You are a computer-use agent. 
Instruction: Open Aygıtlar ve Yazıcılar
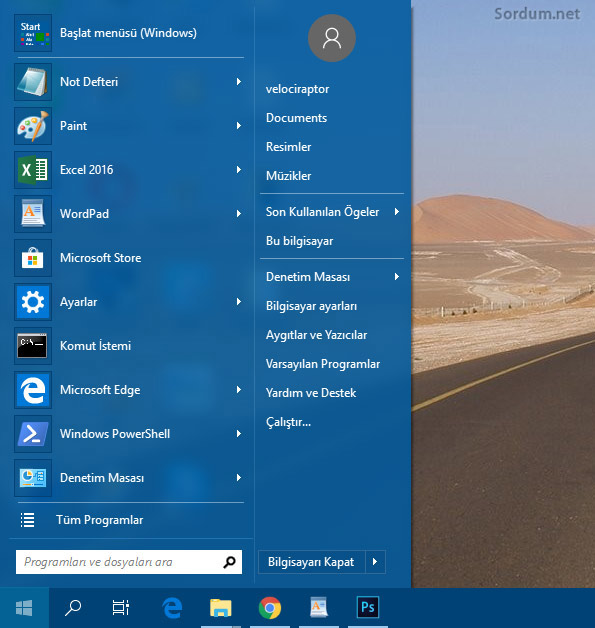coord(316,335)
